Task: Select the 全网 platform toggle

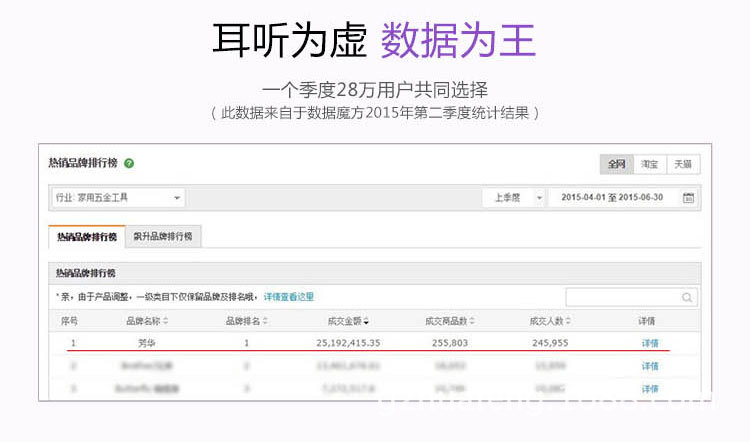Action: click(616, 164)
